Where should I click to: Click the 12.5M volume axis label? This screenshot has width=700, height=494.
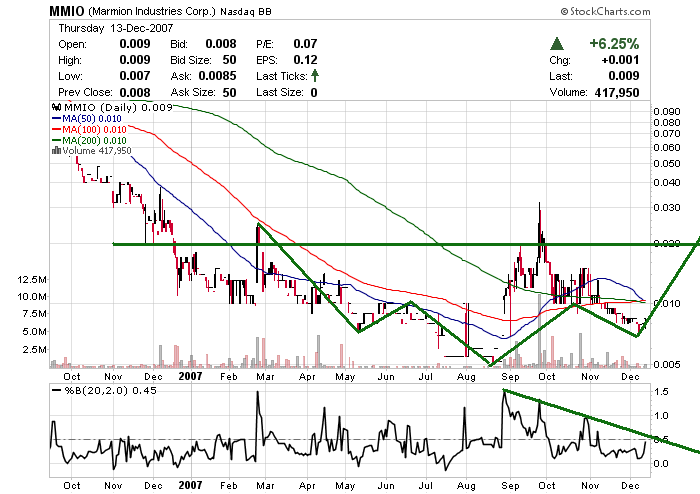[x=32, y=280]
